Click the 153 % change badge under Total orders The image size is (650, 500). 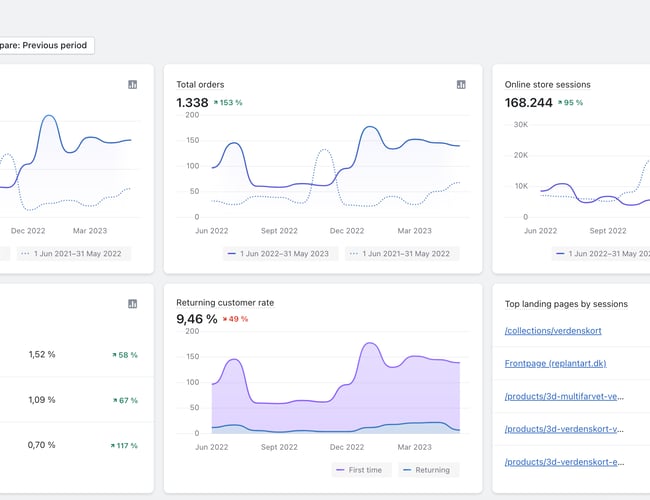click(x=229, y=103)
